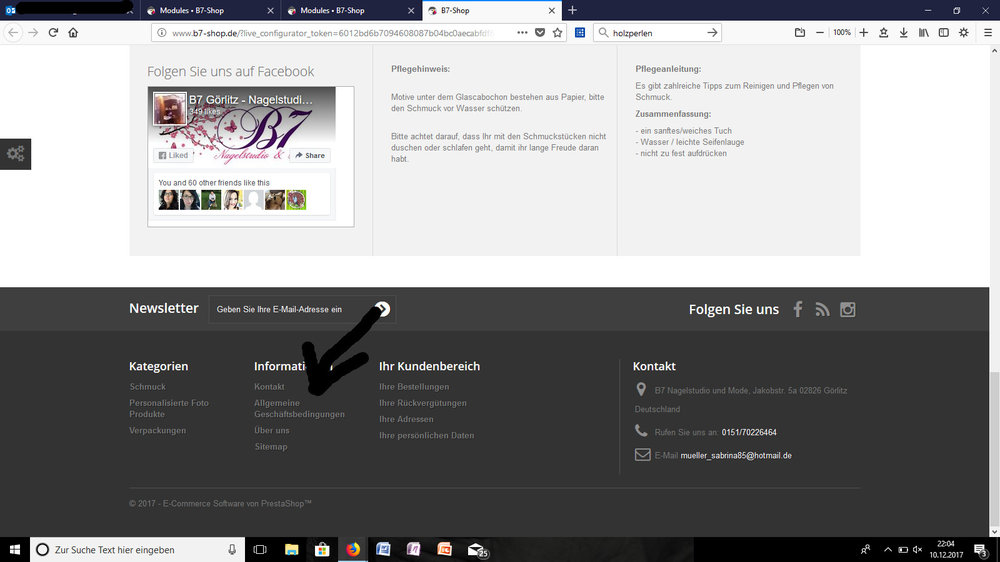Follow the shop on Facebook icon
The height and width of the screenshot is (562, 1000).
tap(798, 309)
